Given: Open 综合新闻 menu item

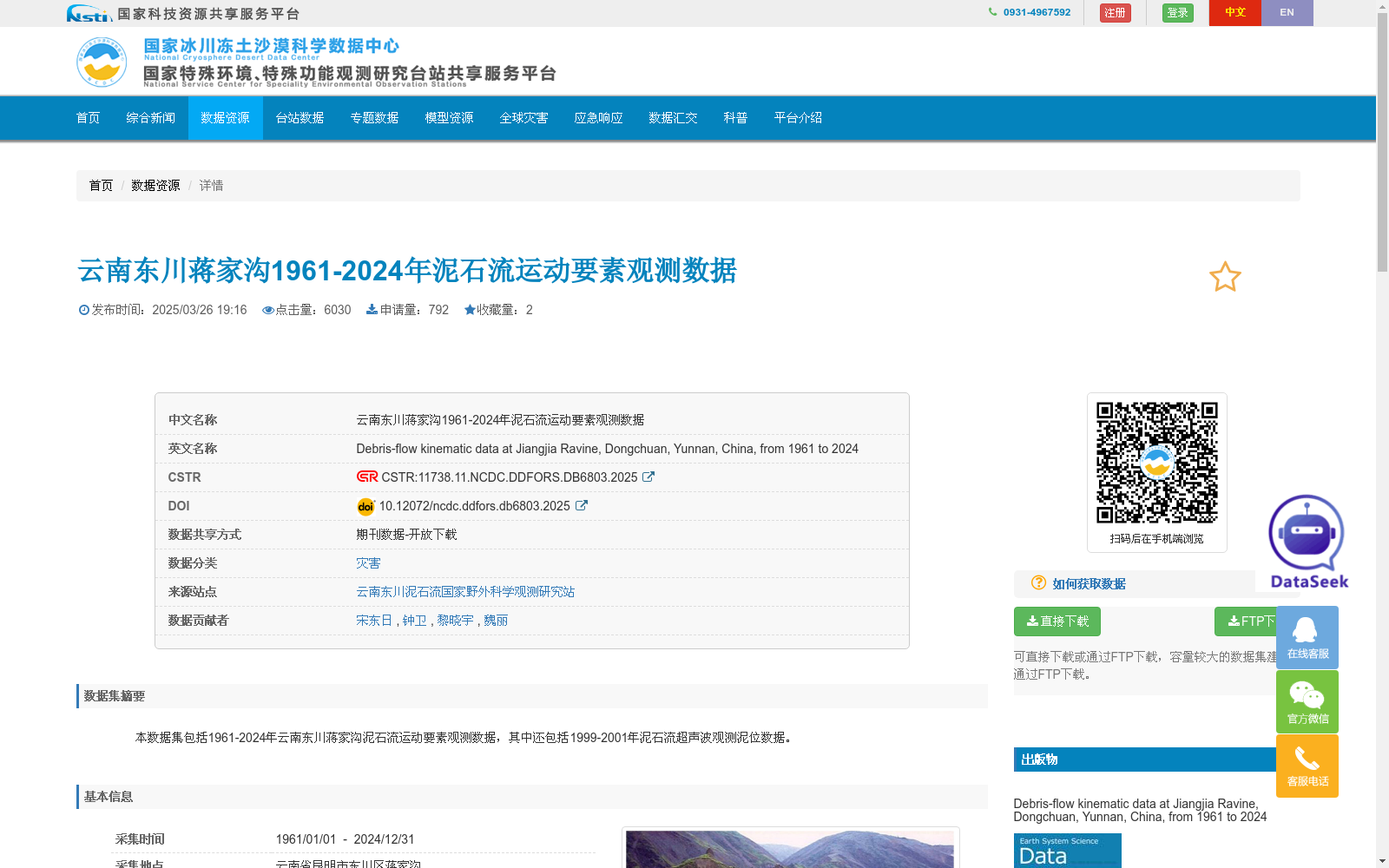Looking at the screenshot, I should pyautogui.click(x=151, y=118).
